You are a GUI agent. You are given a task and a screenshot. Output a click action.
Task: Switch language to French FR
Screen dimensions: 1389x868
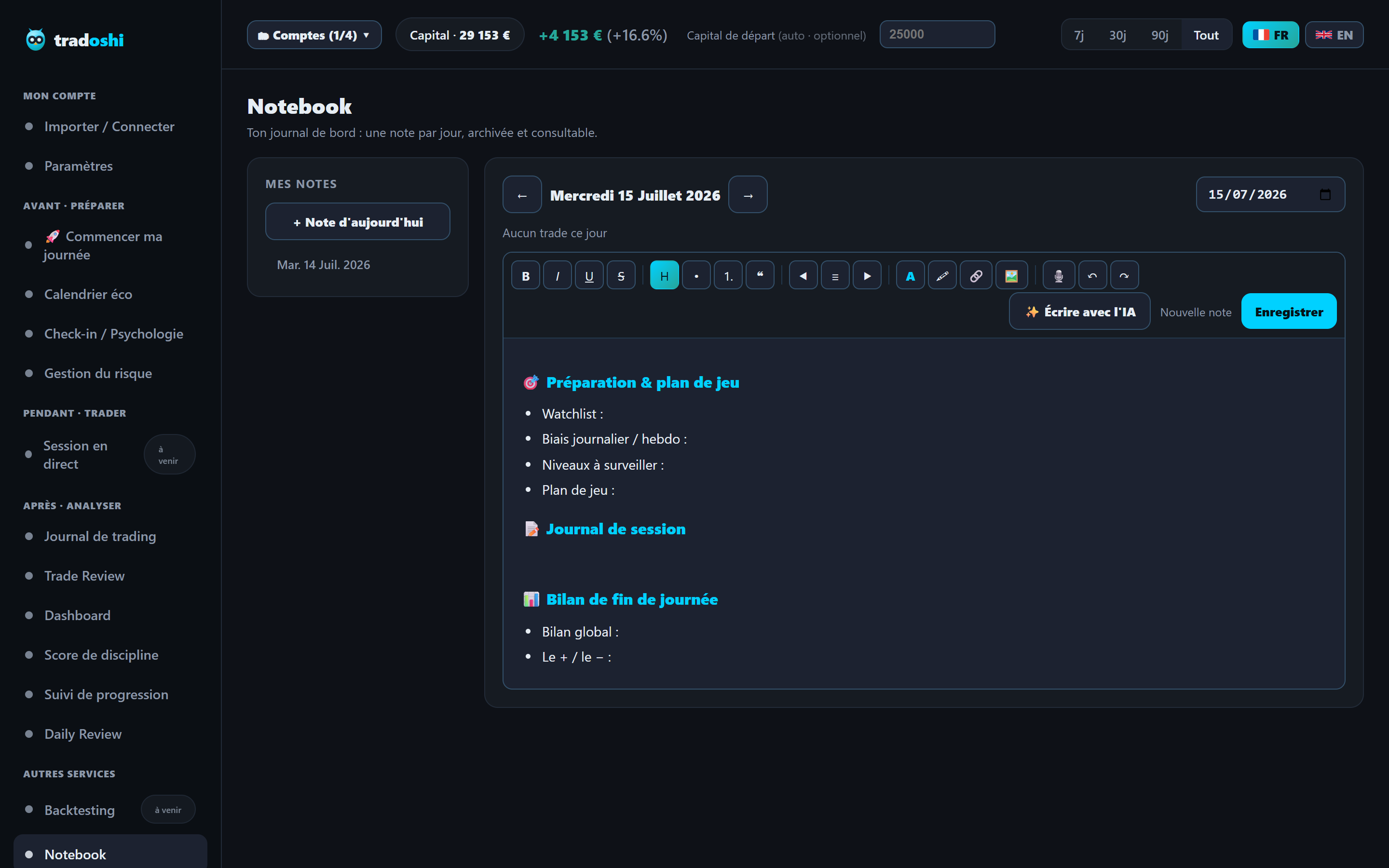click(1270, 35)
